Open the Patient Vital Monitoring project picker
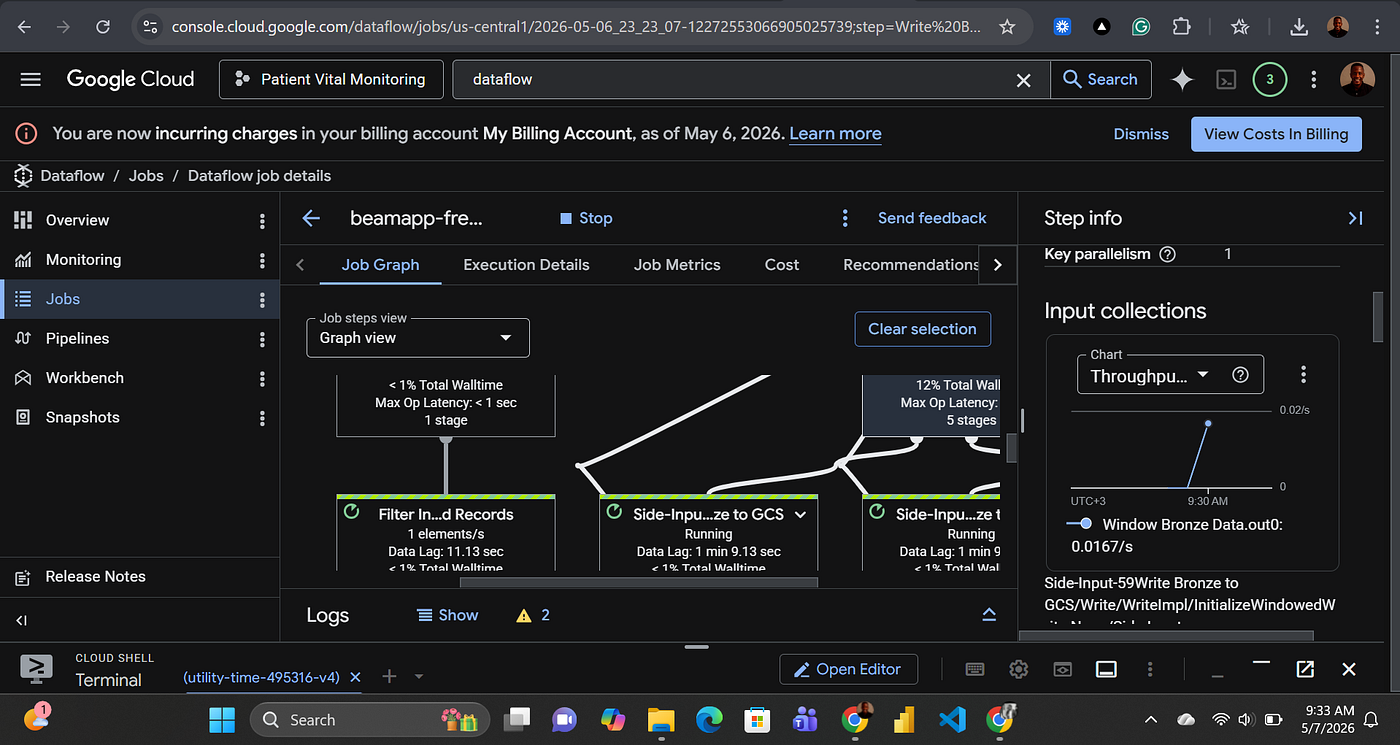This screenshot has width=1400, height=745. tap(330, 79)
